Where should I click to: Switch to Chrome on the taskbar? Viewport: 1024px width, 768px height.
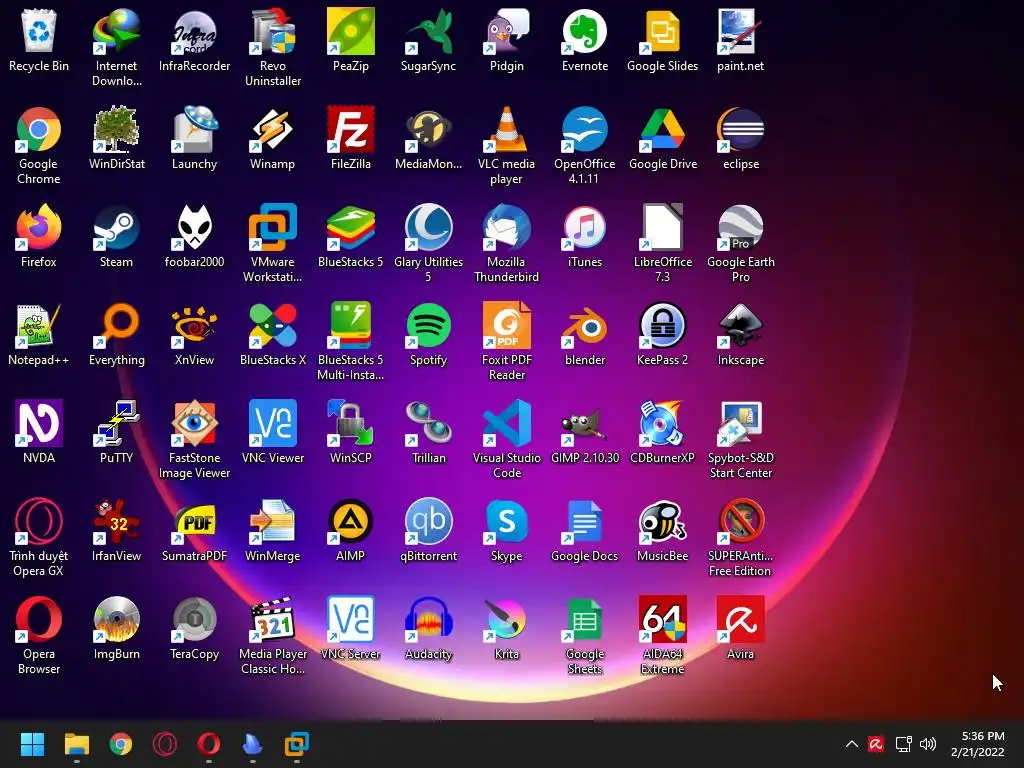(x=121, y=744)
